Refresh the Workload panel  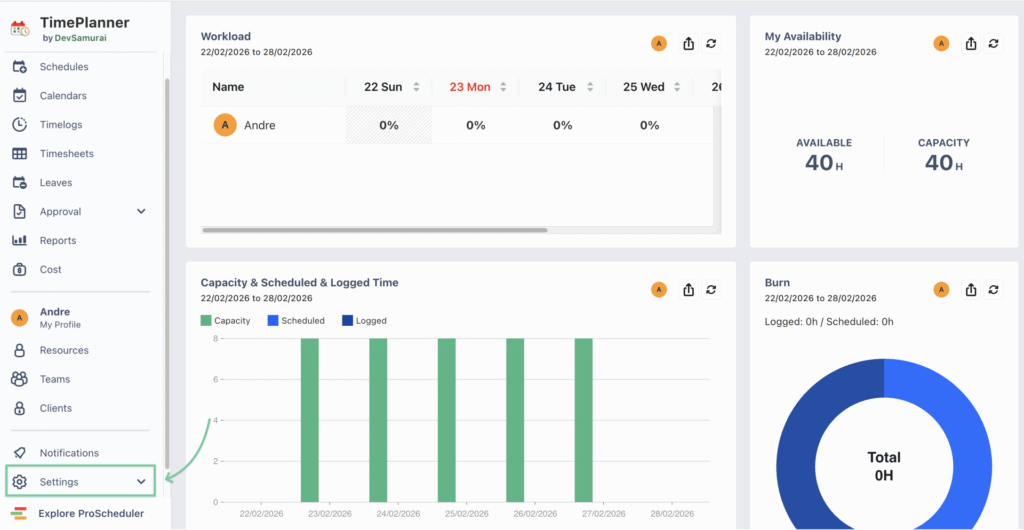point(711,43)
